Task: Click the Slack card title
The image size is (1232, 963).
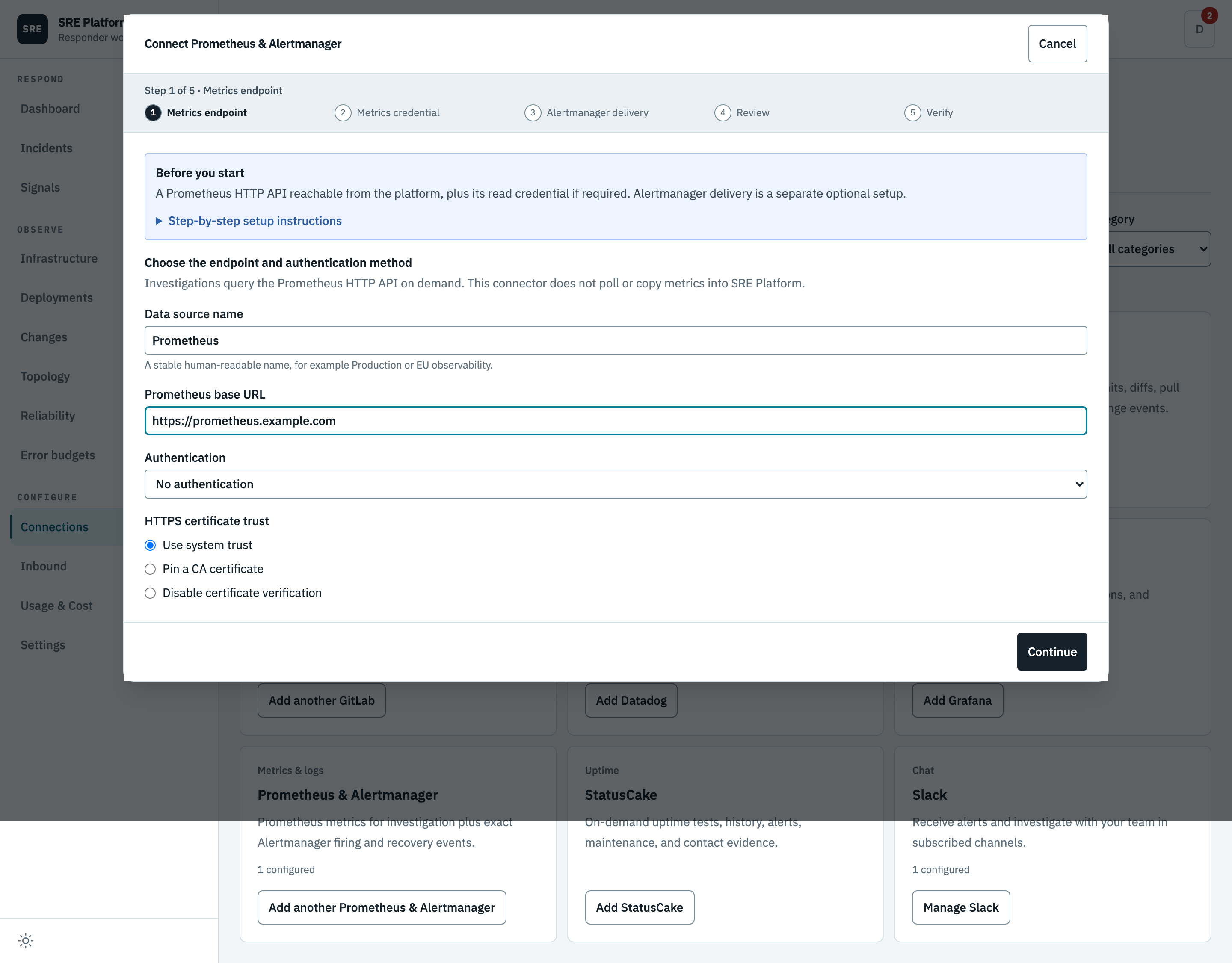Action: 929,795
